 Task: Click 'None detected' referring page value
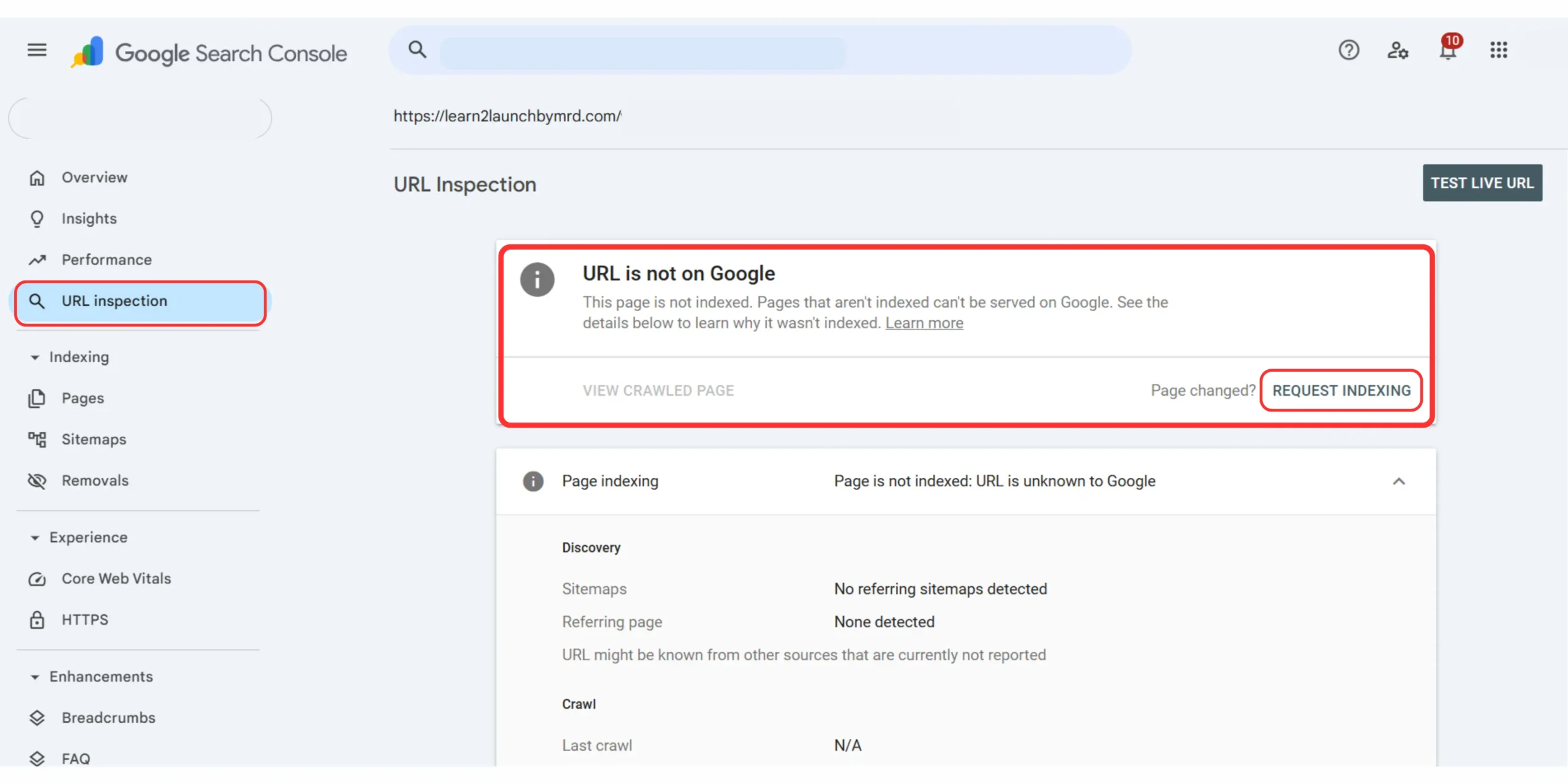[x=884, y=622]
